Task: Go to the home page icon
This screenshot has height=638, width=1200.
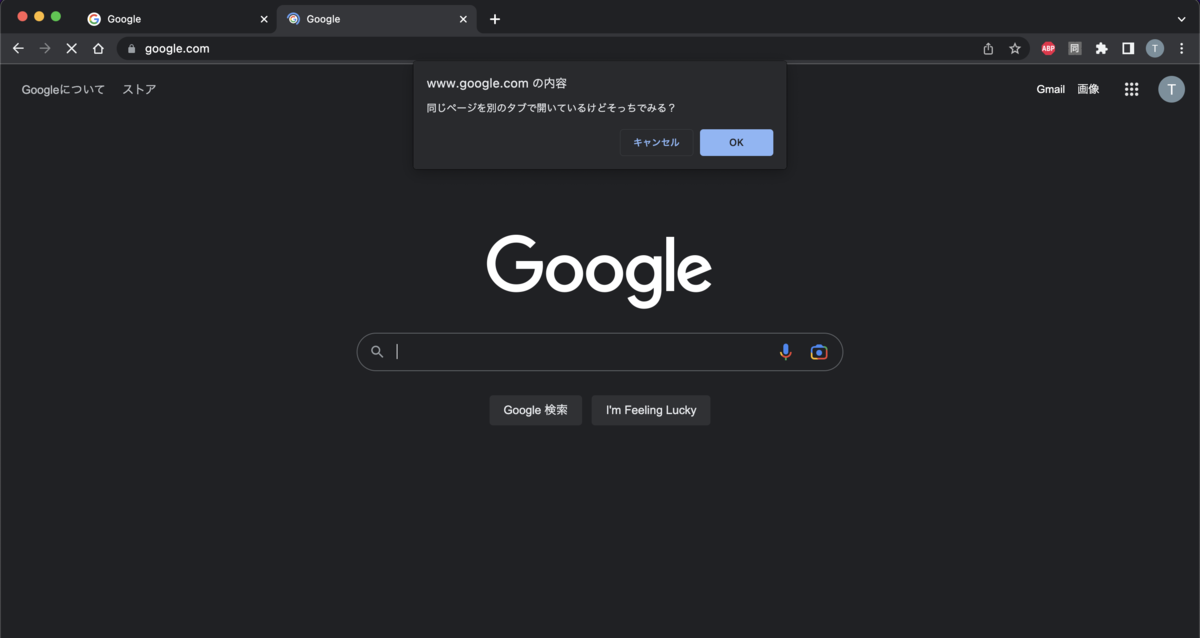Action: coord(98,48)
